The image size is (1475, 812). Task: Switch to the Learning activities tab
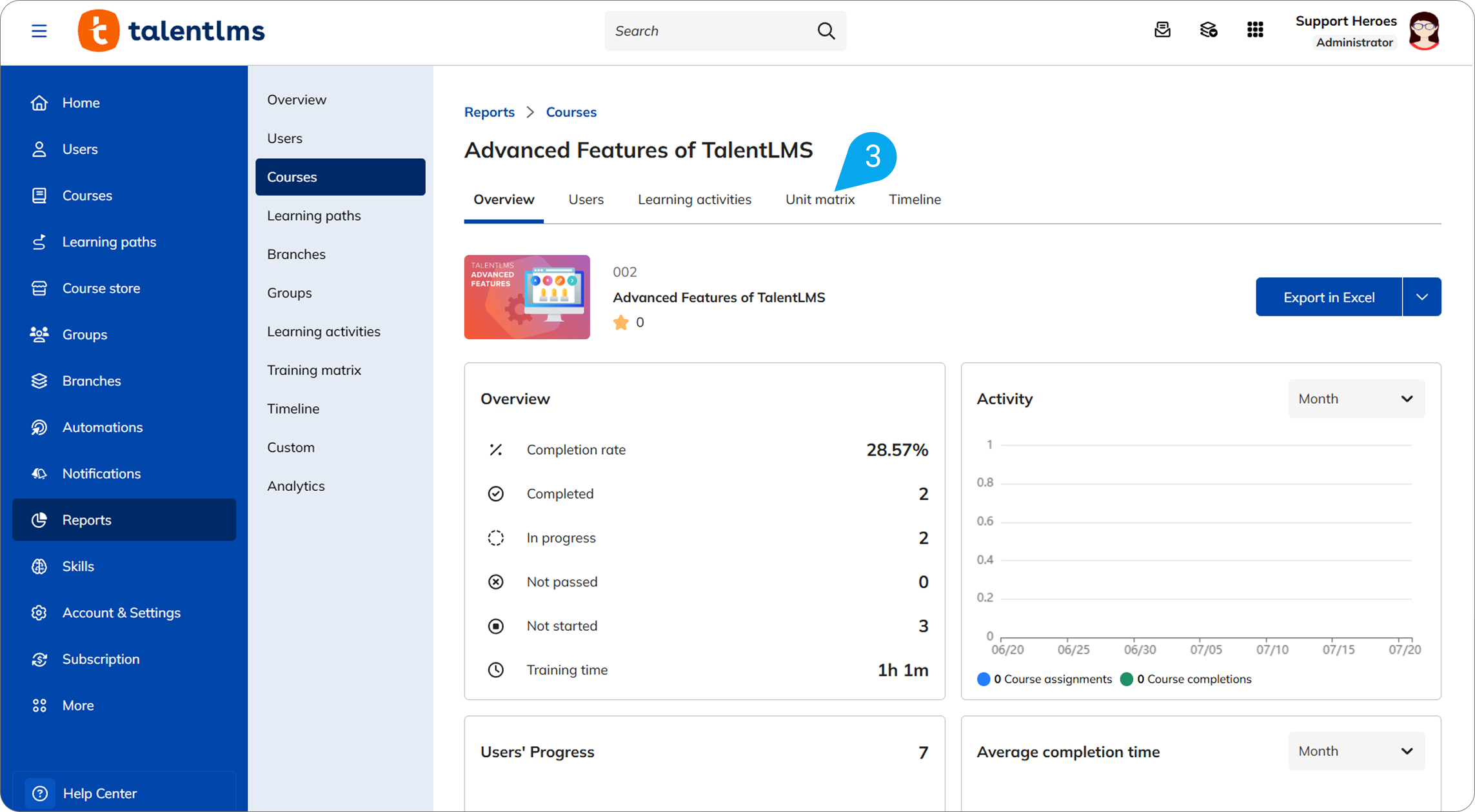(695, 200)
